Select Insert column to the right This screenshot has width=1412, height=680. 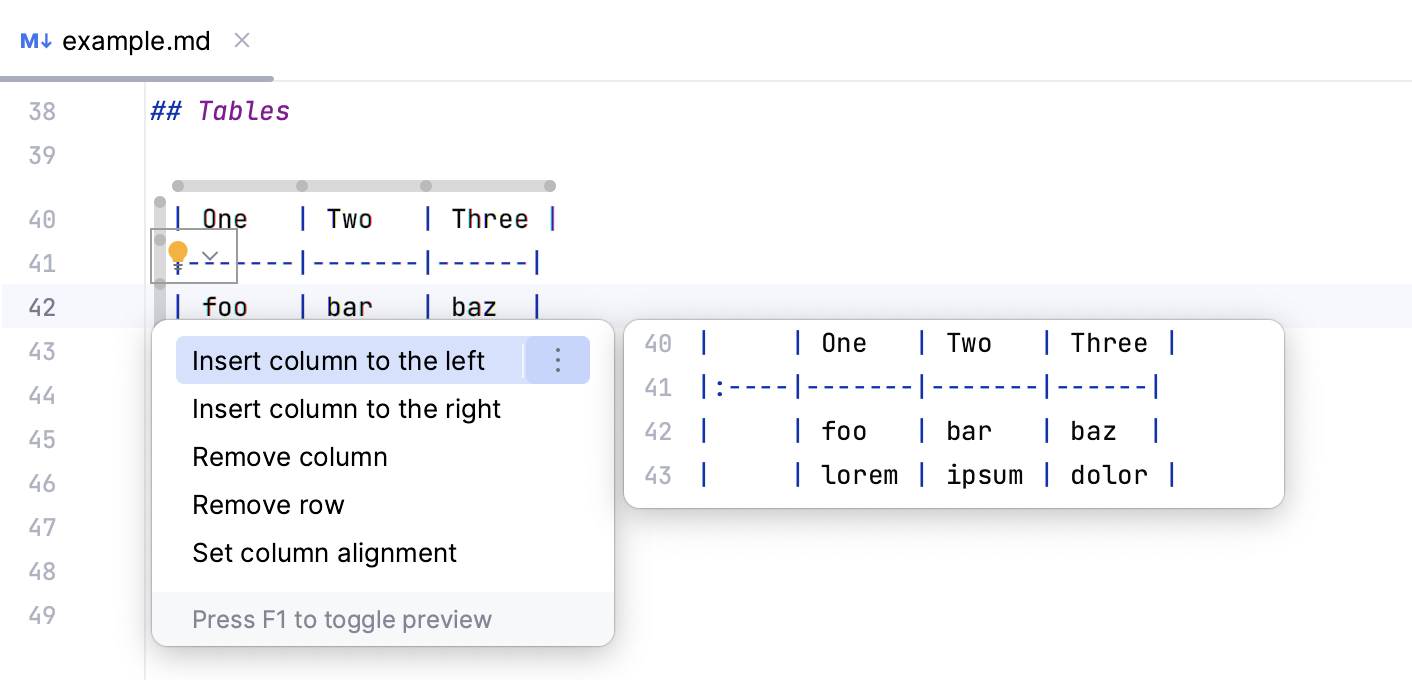tap(346, 408)
